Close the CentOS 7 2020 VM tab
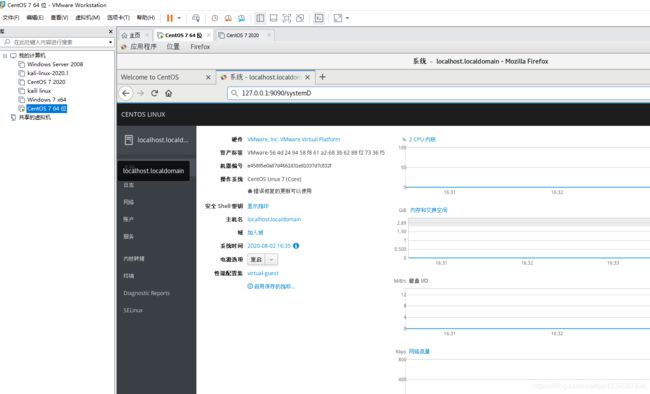The height and width of the screenshot is (394, 650). (x=269, y=35)
